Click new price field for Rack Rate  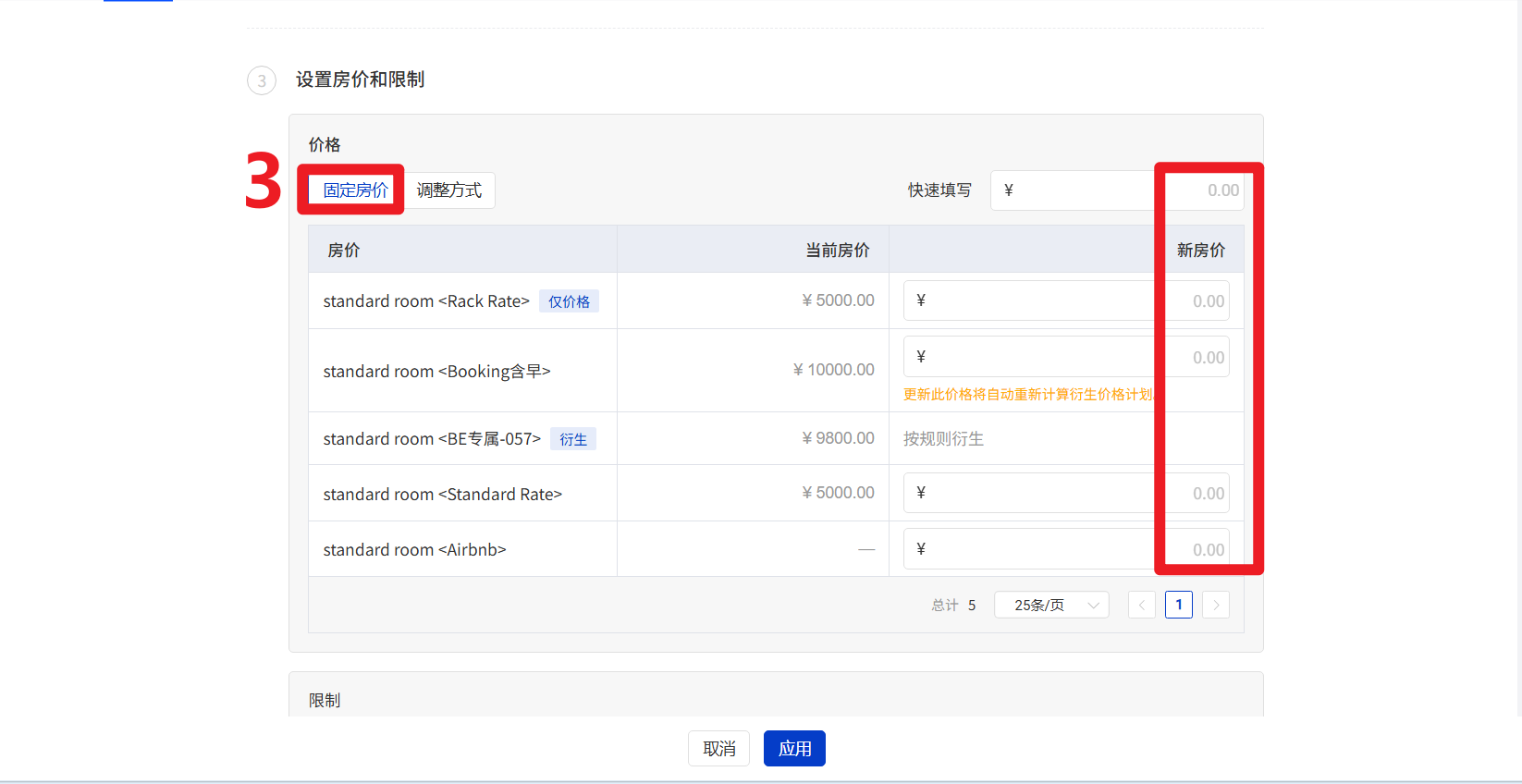1066,300
